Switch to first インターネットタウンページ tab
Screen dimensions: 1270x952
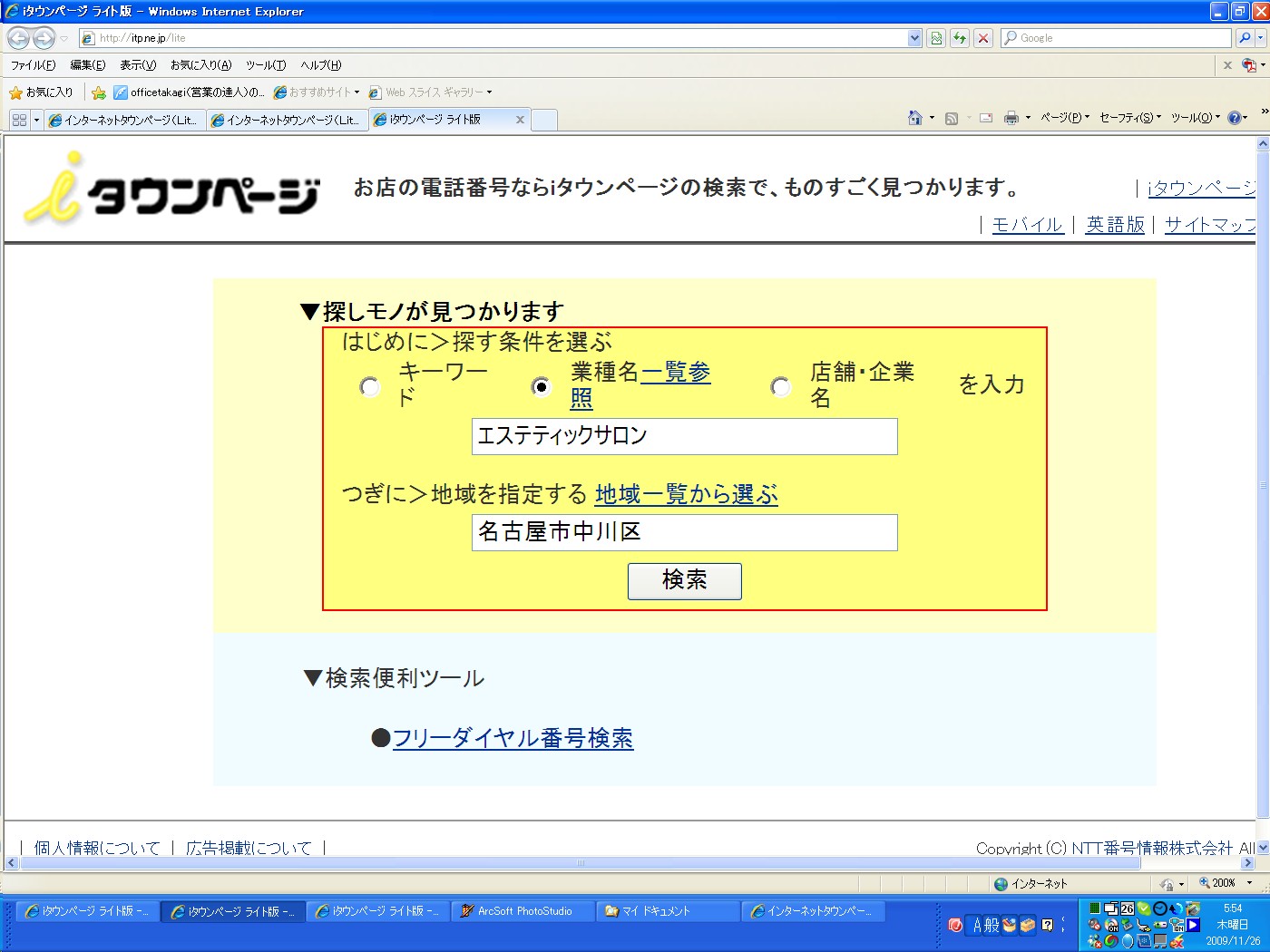(x=125, y=120)
